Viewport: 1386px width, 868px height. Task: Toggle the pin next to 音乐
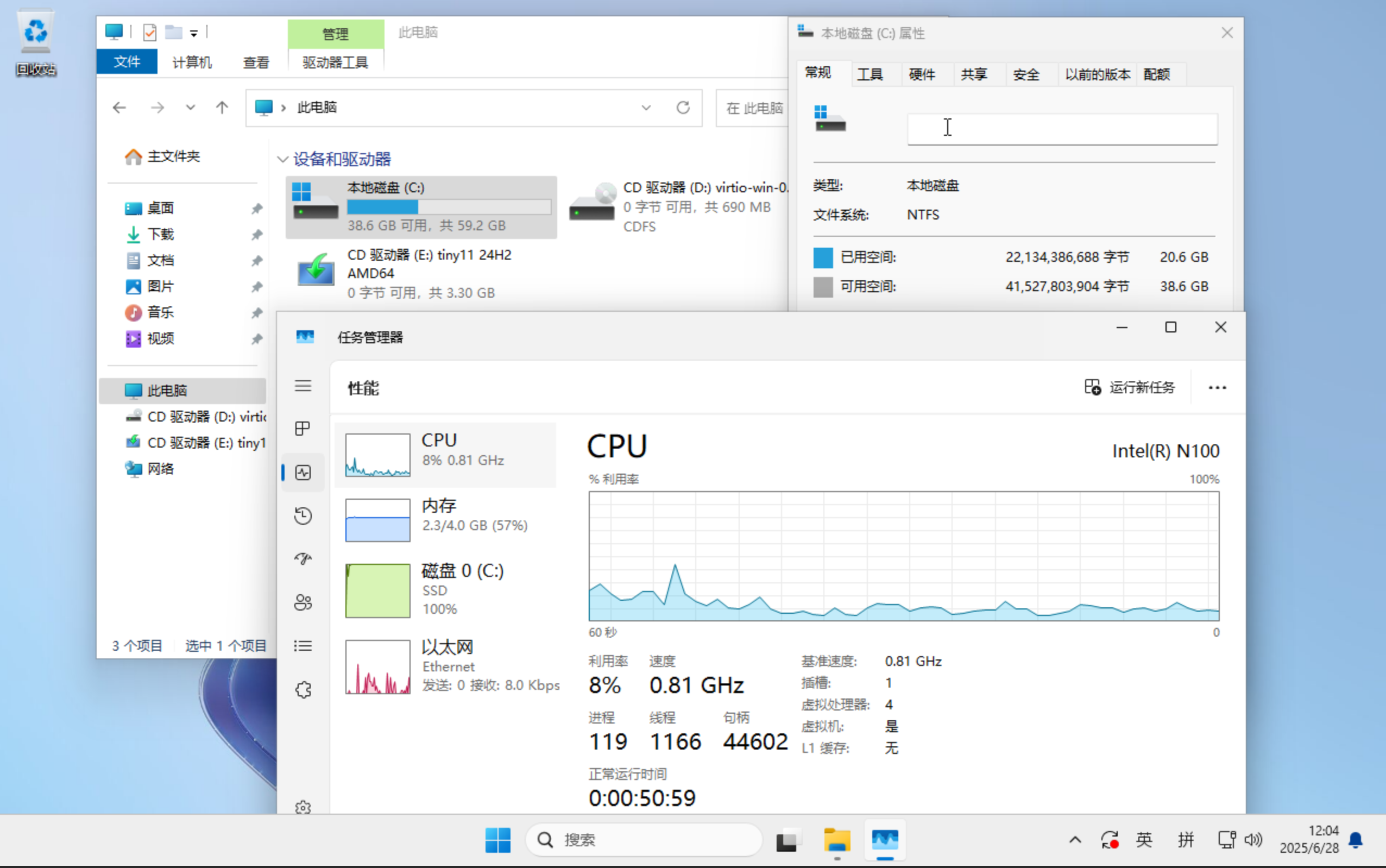(x=256, y=313)
